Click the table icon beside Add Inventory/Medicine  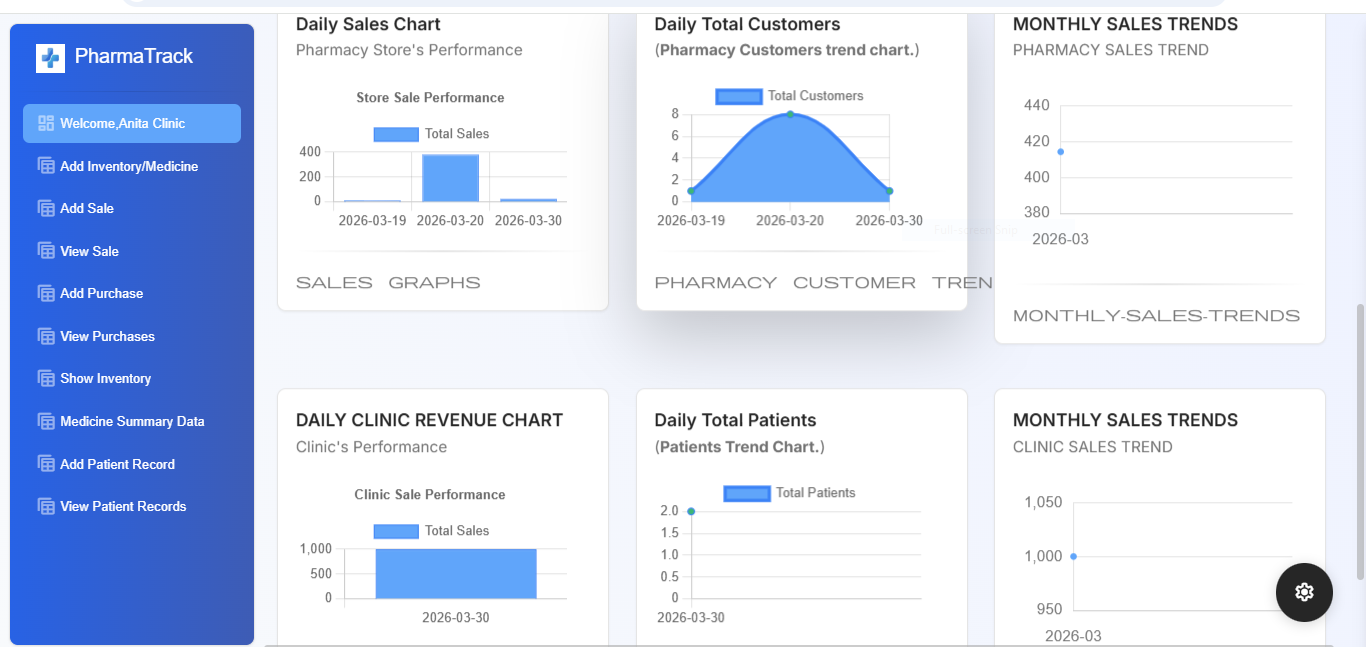[46, 166]
